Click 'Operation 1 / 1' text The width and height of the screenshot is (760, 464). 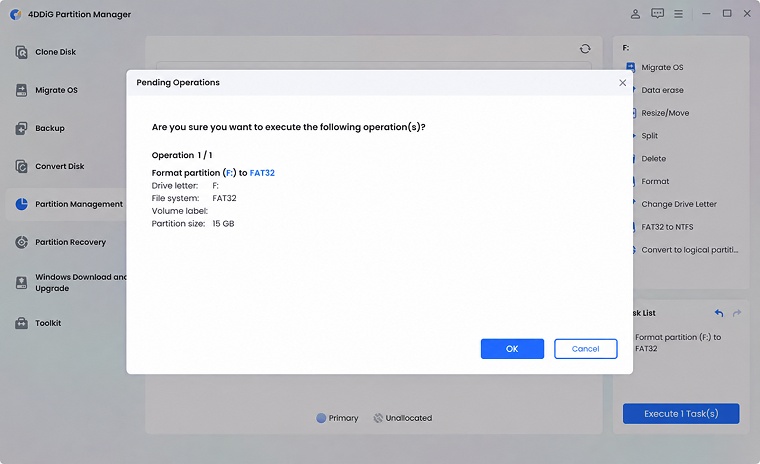(x=182, y=155)
